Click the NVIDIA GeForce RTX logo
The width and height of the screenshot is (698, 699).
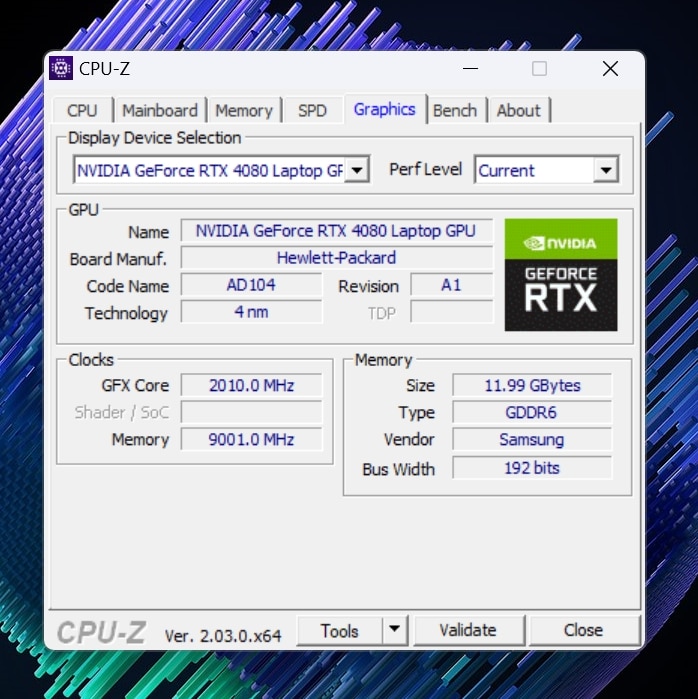(x=560, y=274)
